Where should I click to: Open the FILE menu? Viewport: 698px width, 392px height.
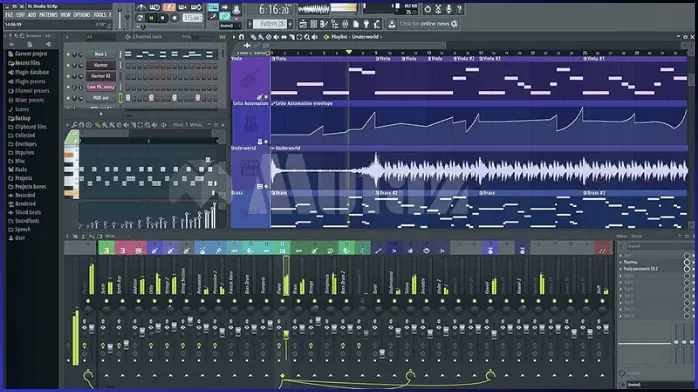(x=9, y=15)
